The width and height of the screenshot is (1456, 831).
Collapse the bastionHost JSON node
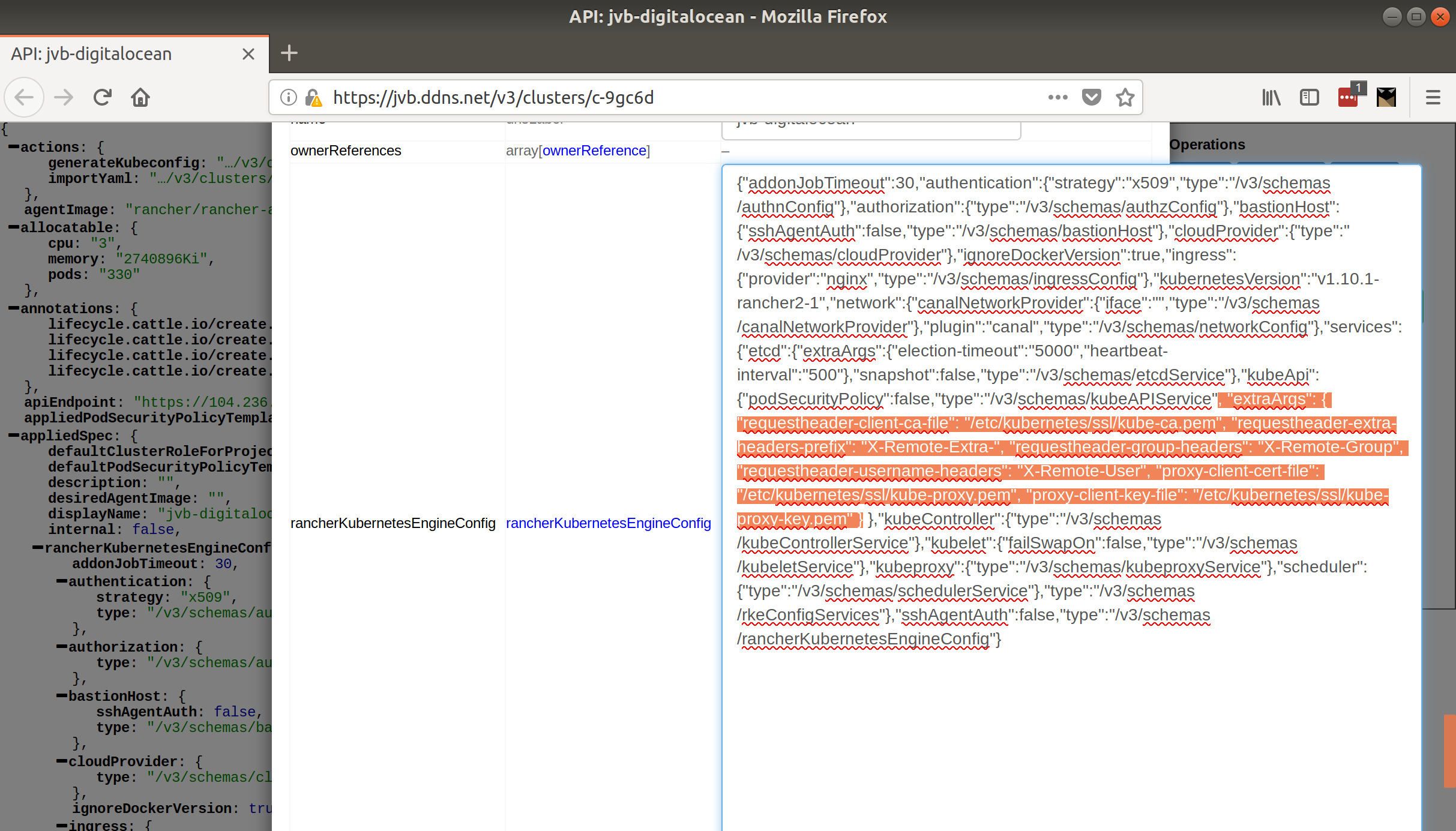coord(61,696)
